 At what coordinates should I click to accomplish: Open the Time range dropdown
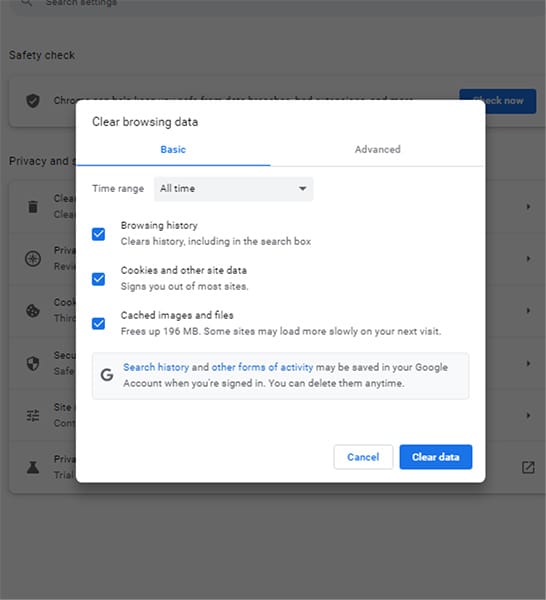click(233, 189)
